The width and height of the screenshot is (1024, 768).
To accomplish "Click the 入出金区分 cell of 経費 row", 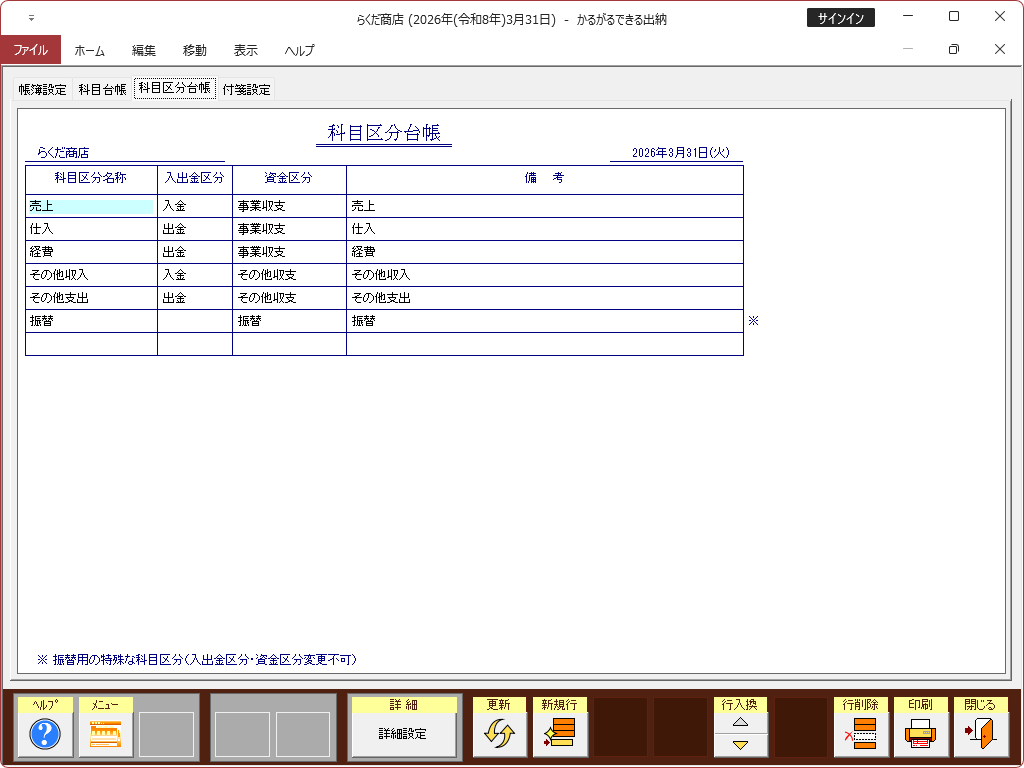I will 195,252.
